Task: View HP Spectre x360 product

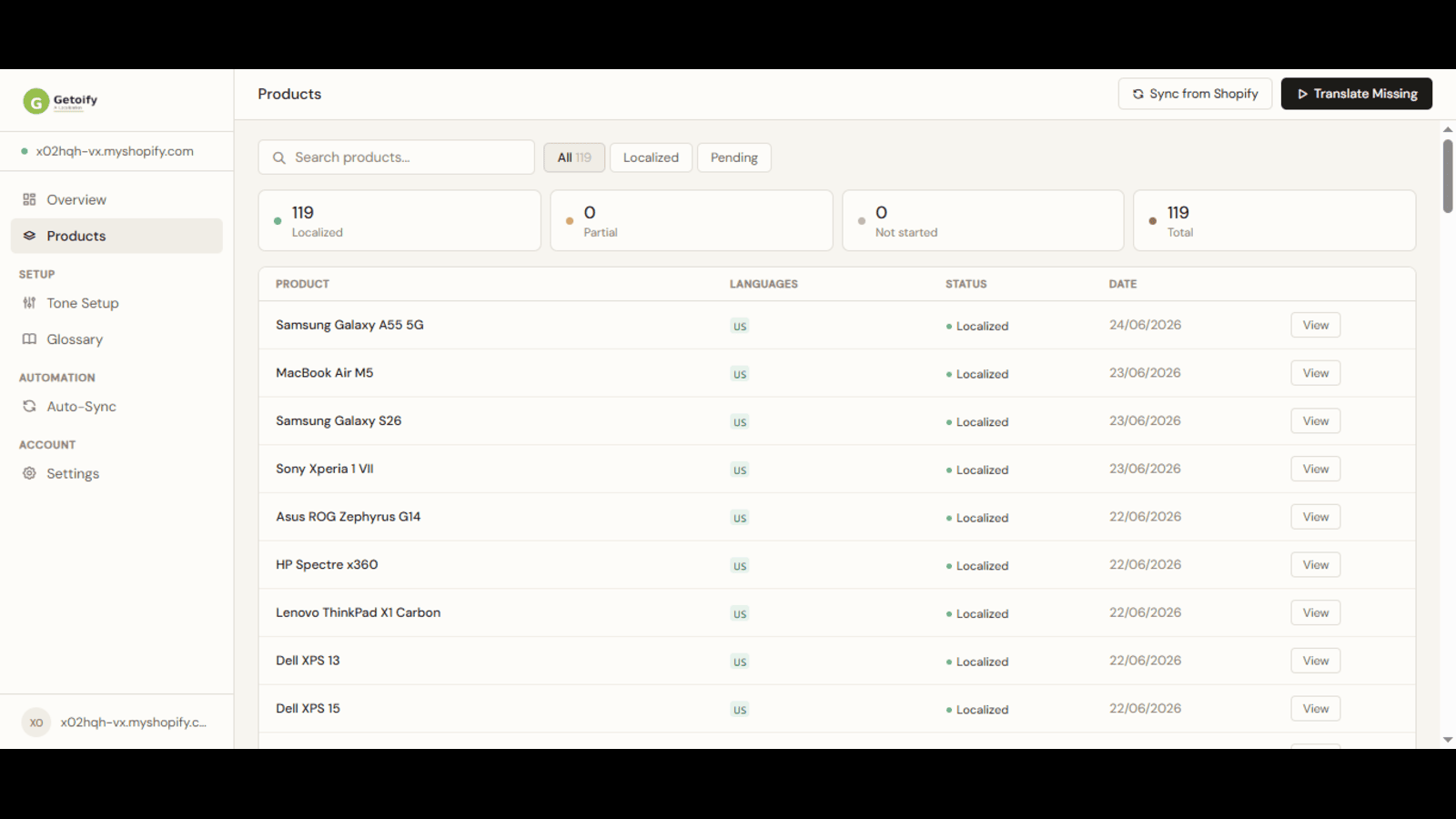Action: tap(1315, 565)
